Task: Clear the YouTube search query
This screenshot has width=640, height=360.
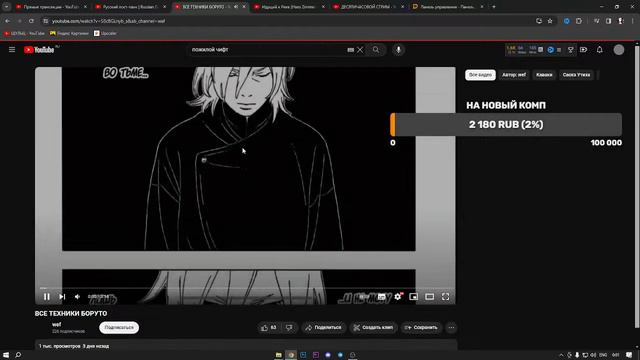Action: click(x=360, y=50)
